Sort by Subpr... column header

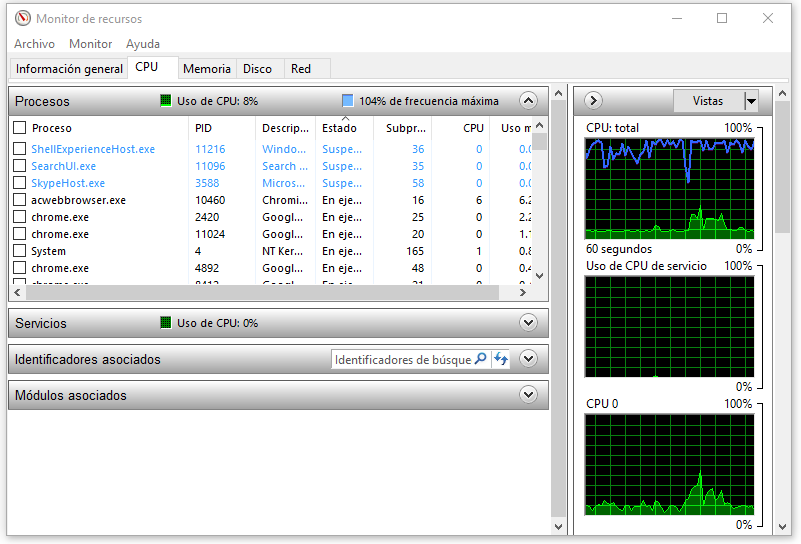point(403,128)
